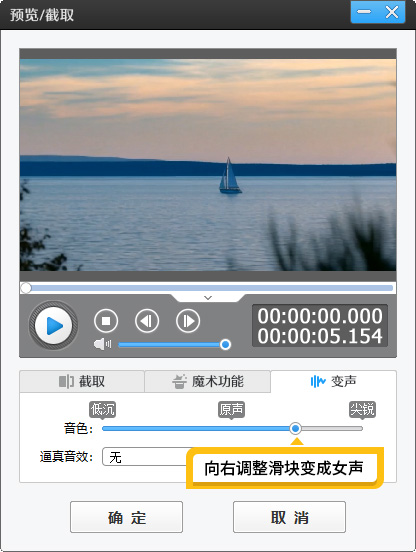This screenshot has width=416, height=552.
Task: Step to previous frame
Action: pyautogui.click(x=147, y=321)
